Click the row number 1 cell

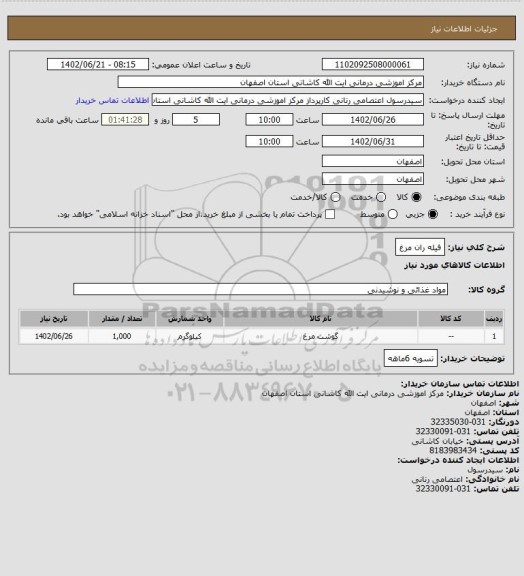tap(494, 336)
